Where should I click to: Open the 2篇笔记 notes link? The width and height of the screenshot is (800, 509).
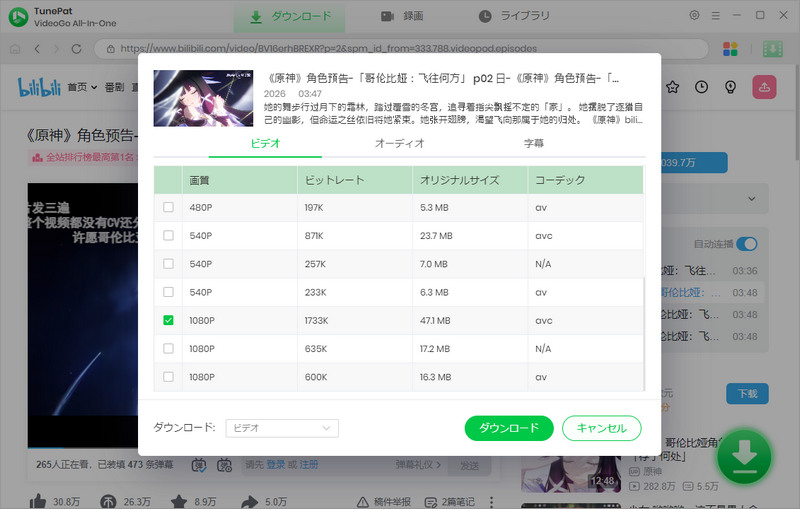[449, 502]
